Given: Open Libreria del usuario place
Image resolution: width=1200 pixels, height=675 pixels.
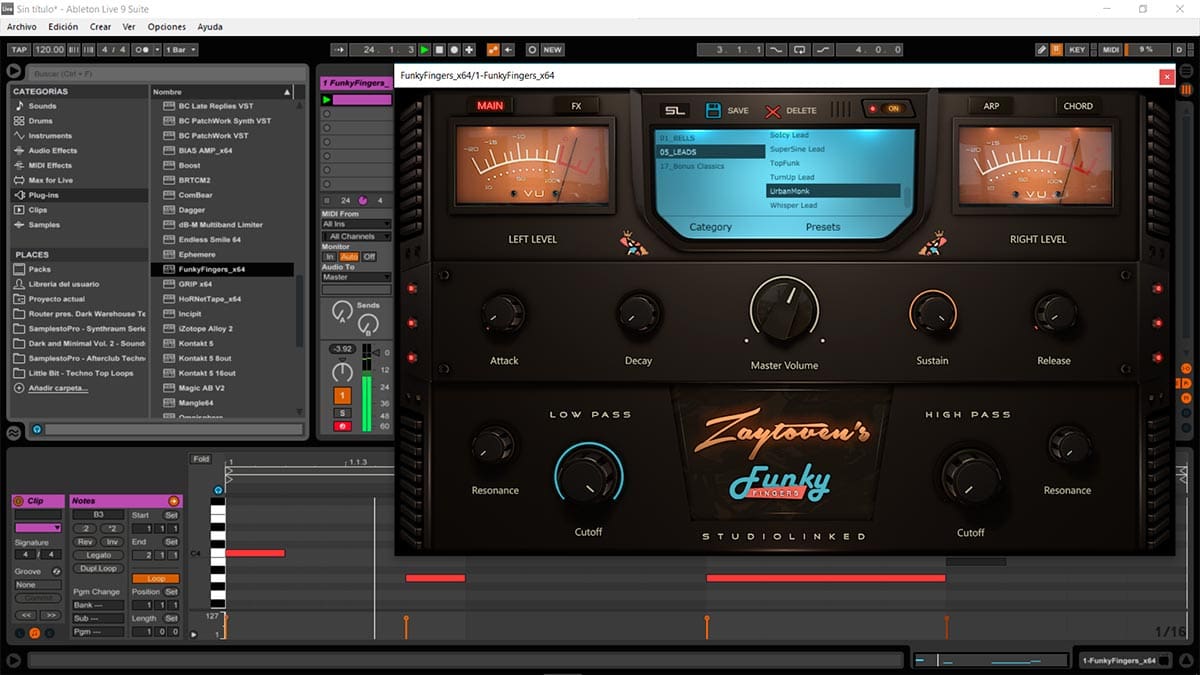Looking at the screenshot, I should click(x=64, y=284).
